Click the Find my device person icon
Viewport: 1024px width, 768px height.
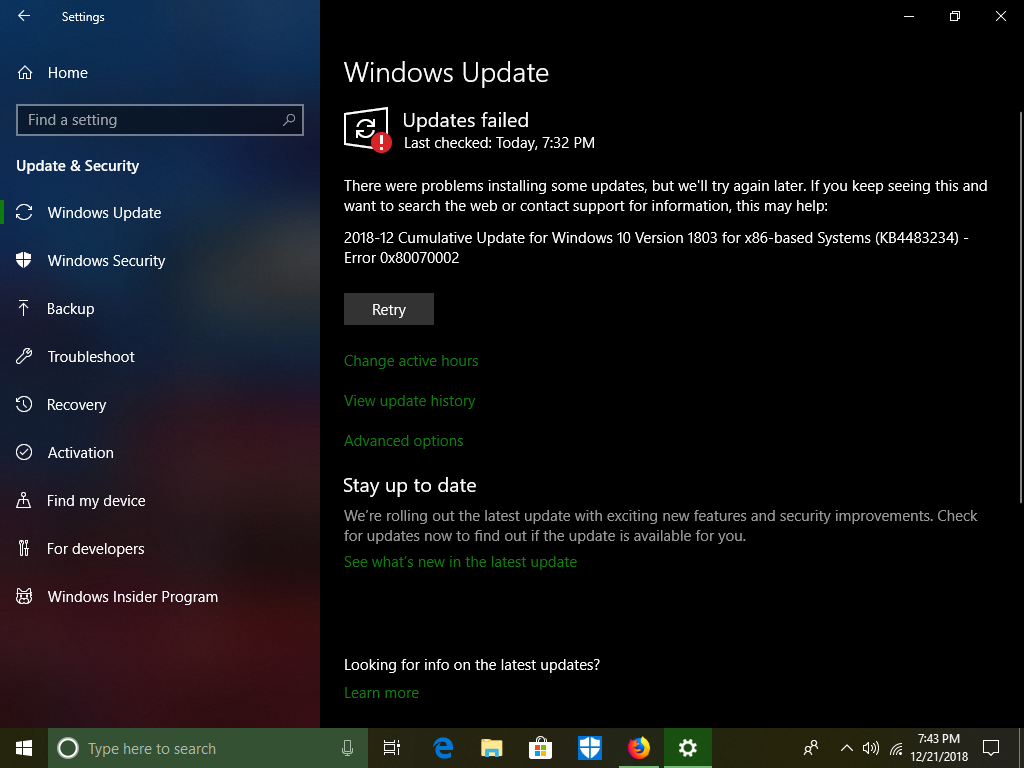tap(24, 500)
